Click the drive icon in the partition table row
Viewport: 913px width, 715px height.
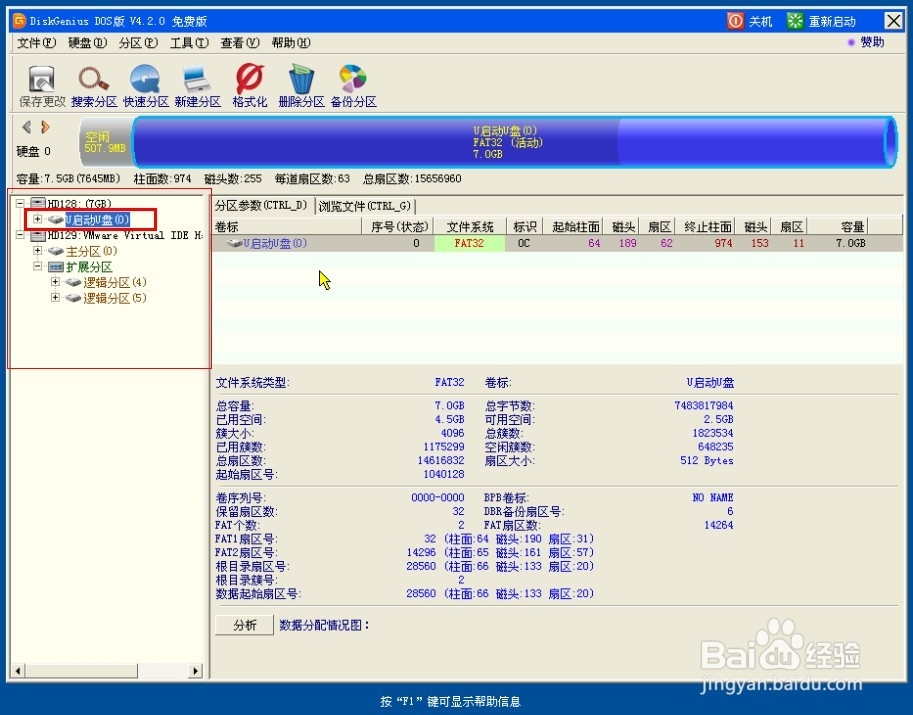235,243
